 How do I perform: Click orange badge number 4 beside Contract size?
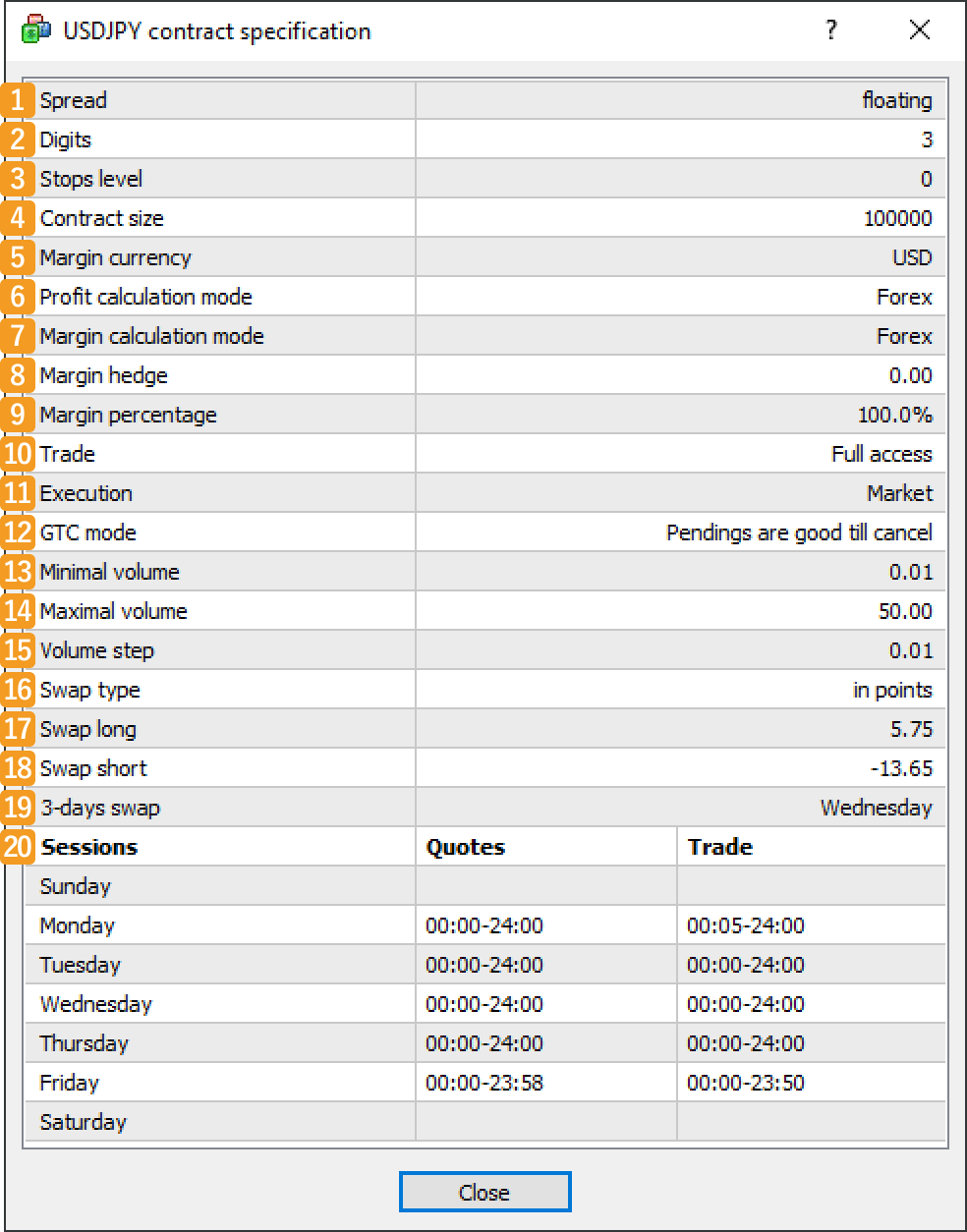tap(18, 218)
